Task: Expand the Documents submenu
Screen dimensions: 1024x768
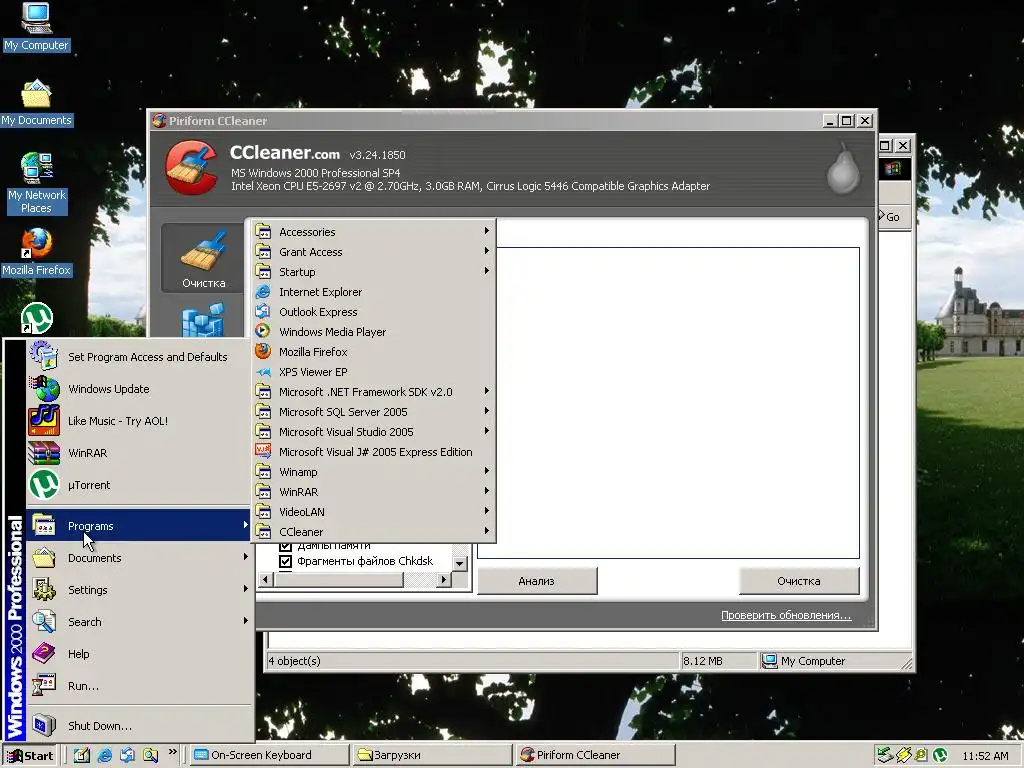Action: pos(138,558)
